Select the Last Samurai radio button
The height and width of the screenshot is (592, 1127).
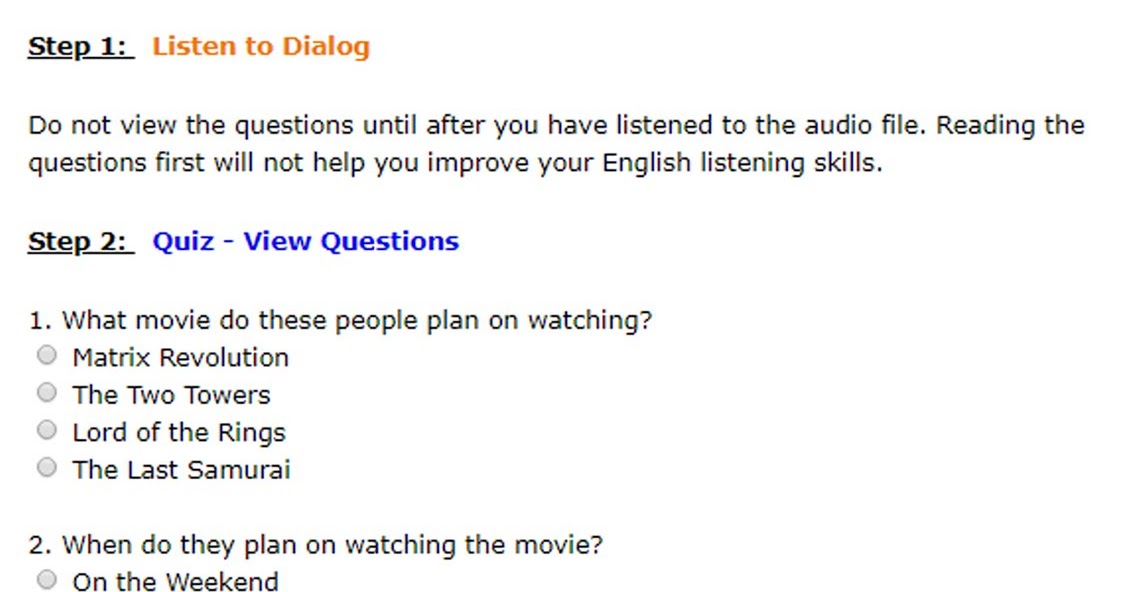coord(46,467)
